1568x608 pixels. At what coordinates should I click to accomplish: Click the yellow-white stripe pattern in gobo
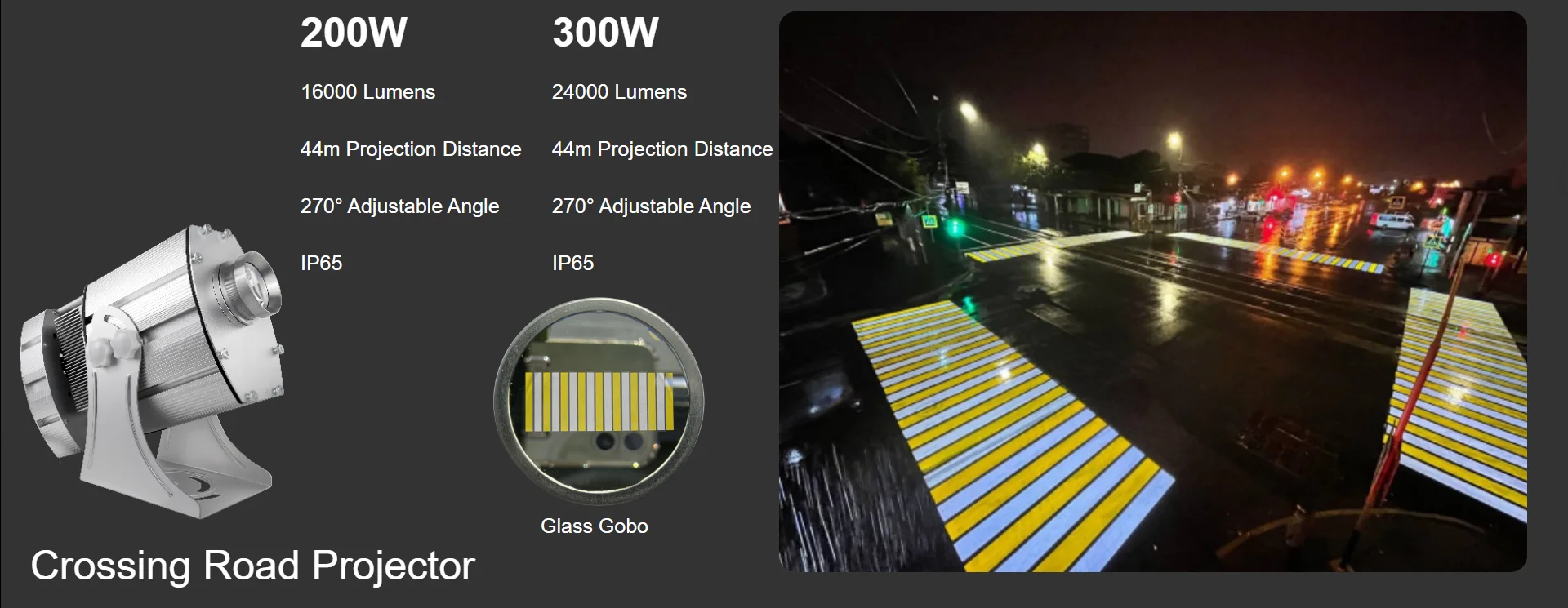599,402
